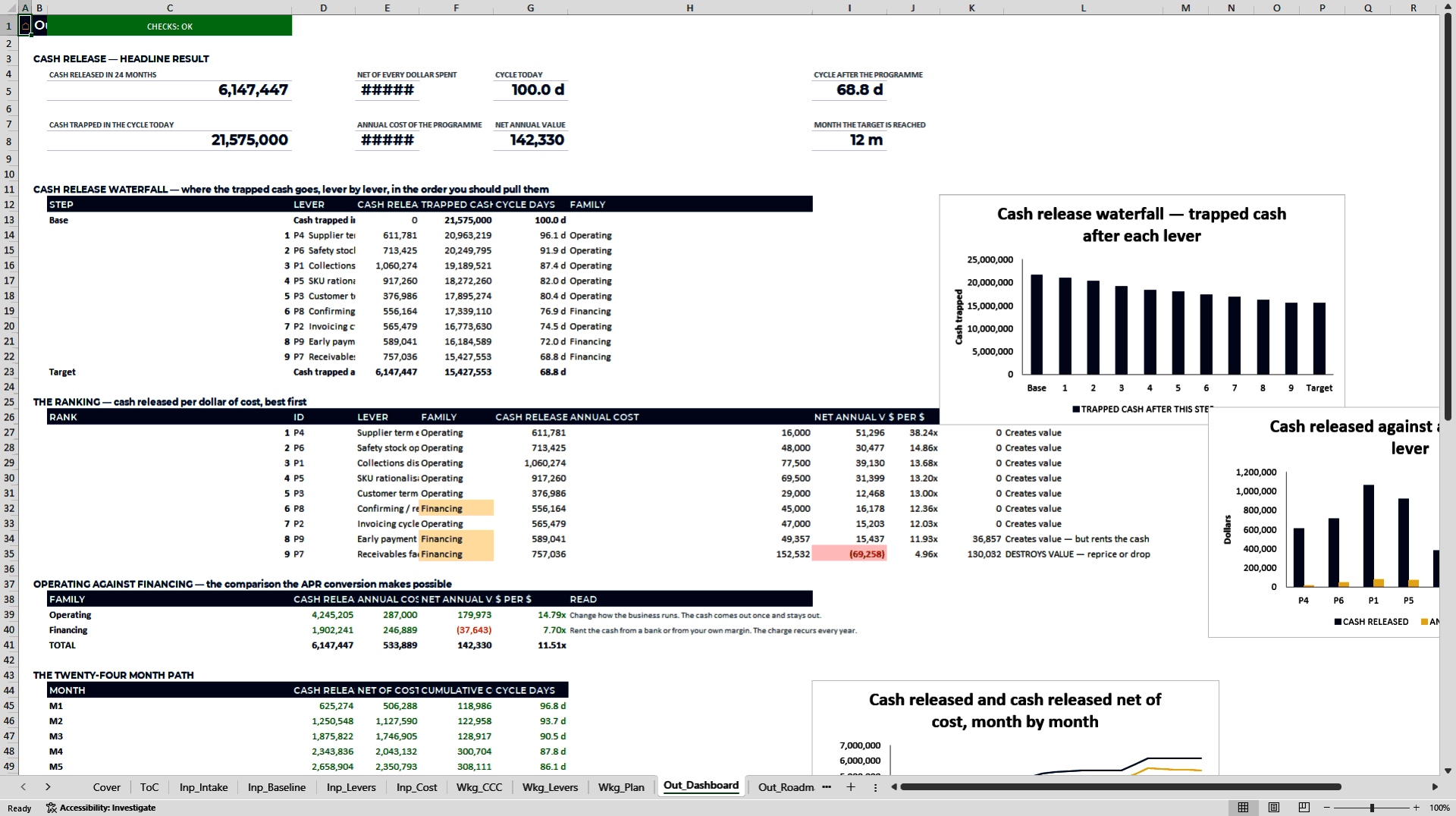Switch to the Inp_Baseline sheet
1456x816 pixels.
[x=276, y=787]
